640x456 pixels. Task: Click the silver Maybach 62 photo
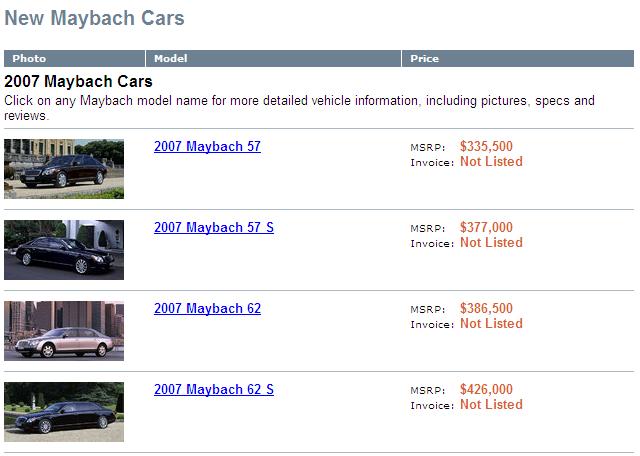pos(64,331)
